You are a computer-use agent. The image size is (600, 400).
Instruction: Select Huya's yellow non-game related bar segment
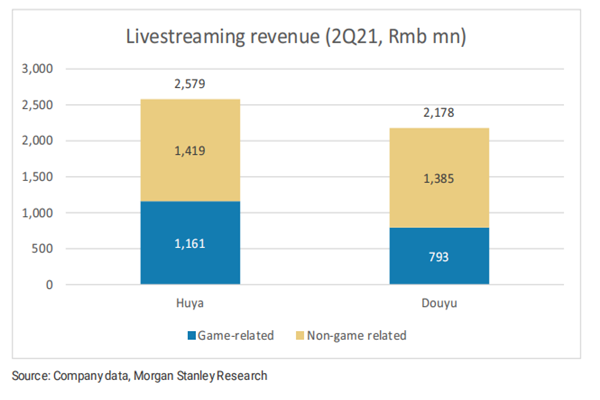coord(190,150)
